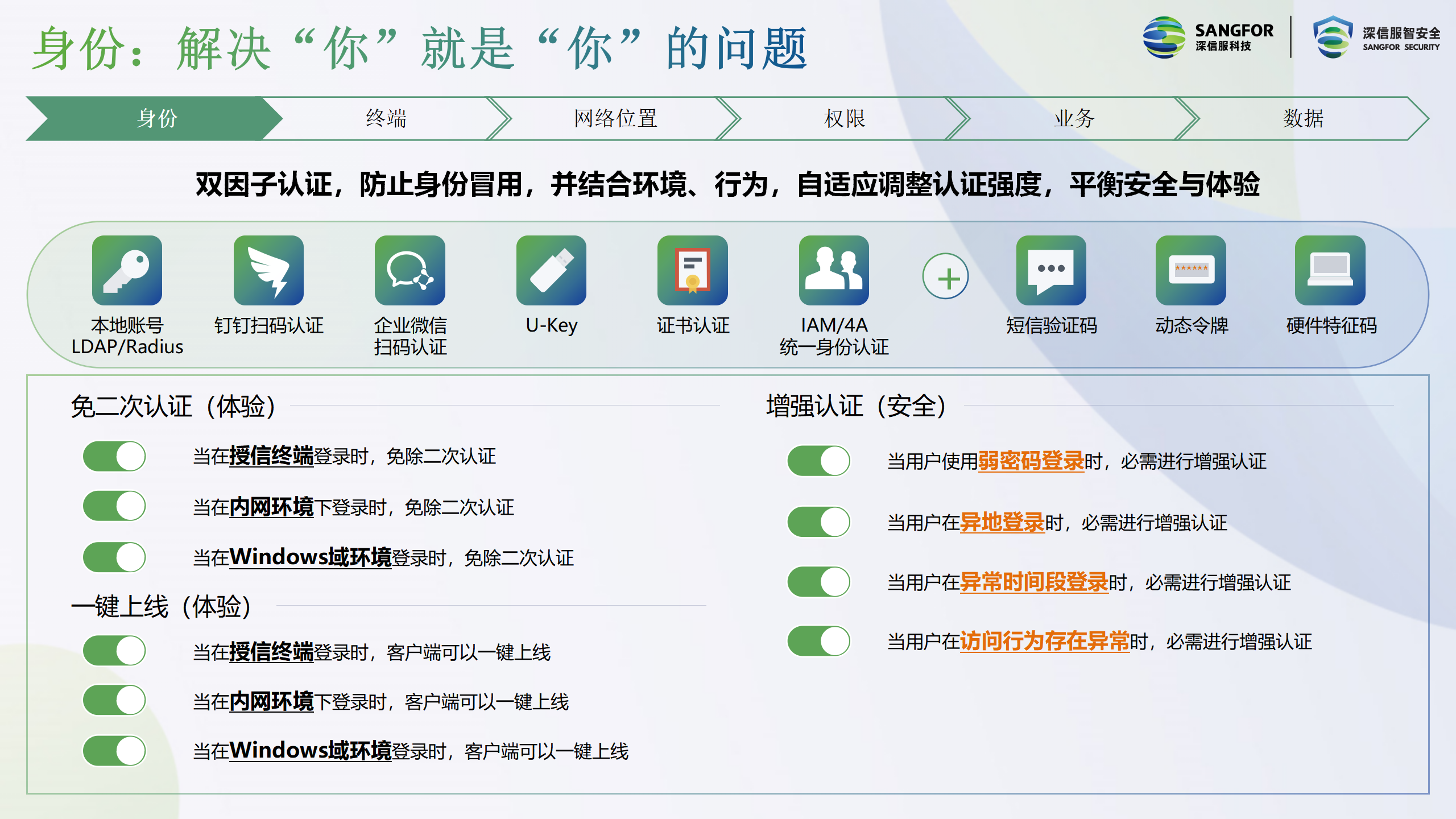Disable weak password enhanced authentication switch

[x=818, y=461]
